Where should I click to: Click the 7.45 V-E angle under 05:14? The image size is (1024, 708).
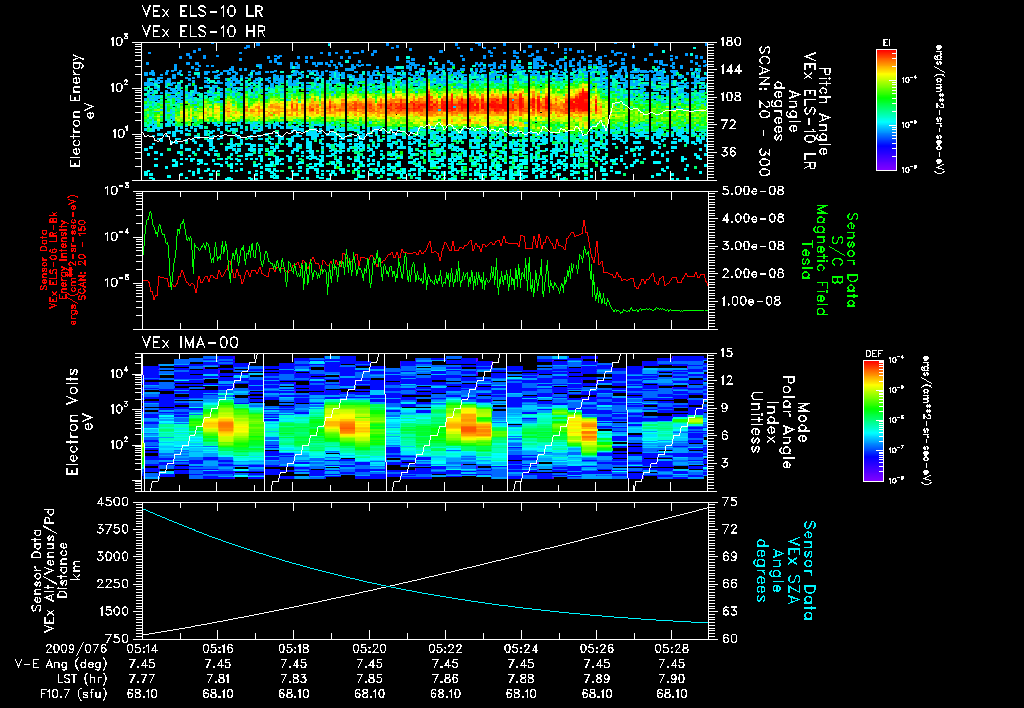coord(142,664)
